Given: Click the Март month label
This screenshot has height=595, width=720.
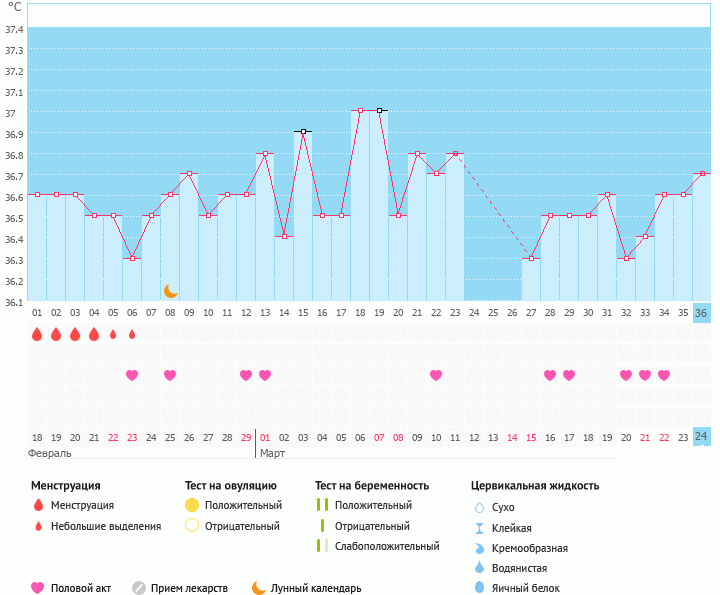Looking at the screenshot, I should (272, 453).
